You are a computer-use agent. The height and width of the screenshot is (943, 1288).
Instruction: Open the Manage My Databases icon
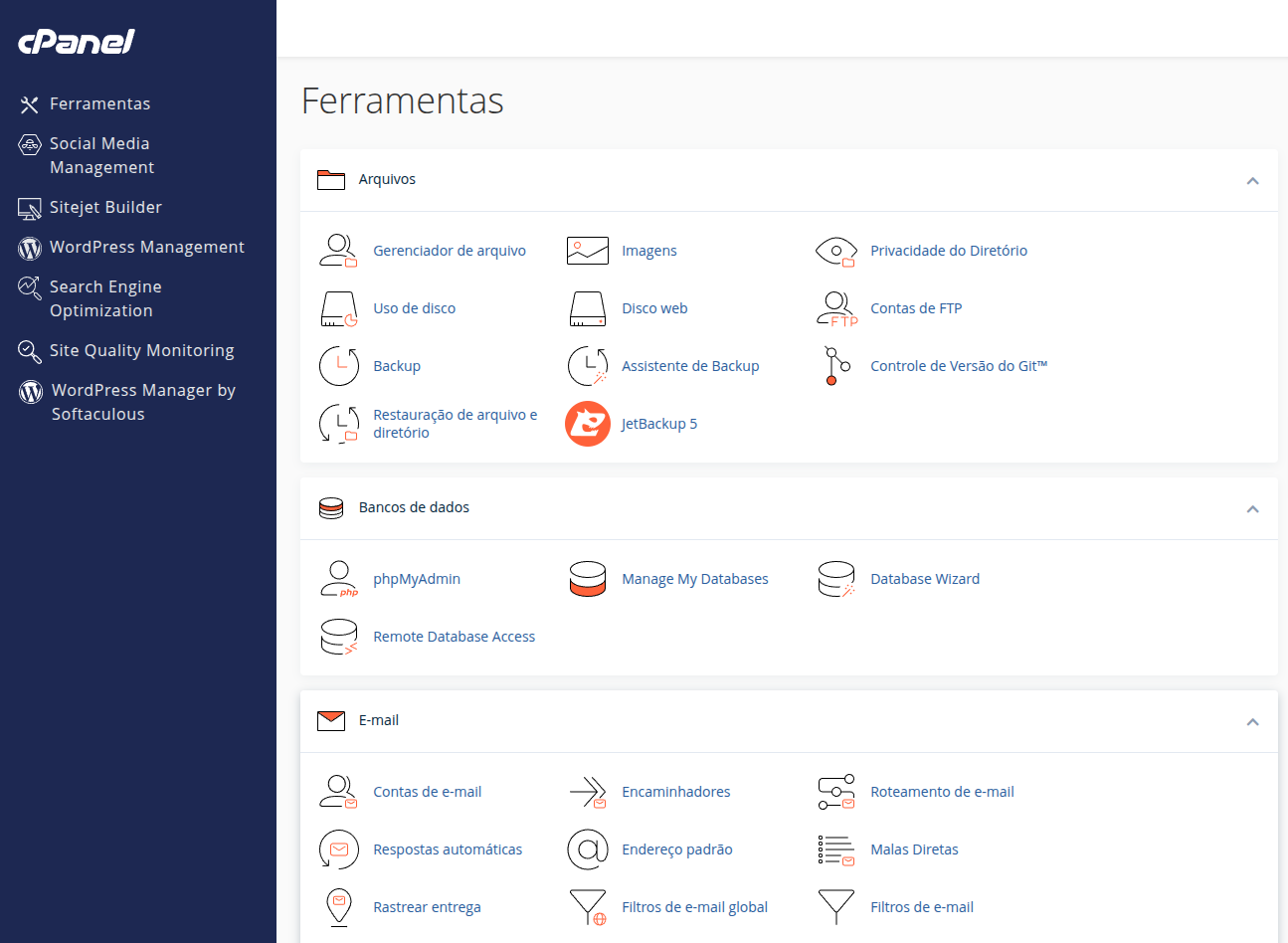point(587,579)
